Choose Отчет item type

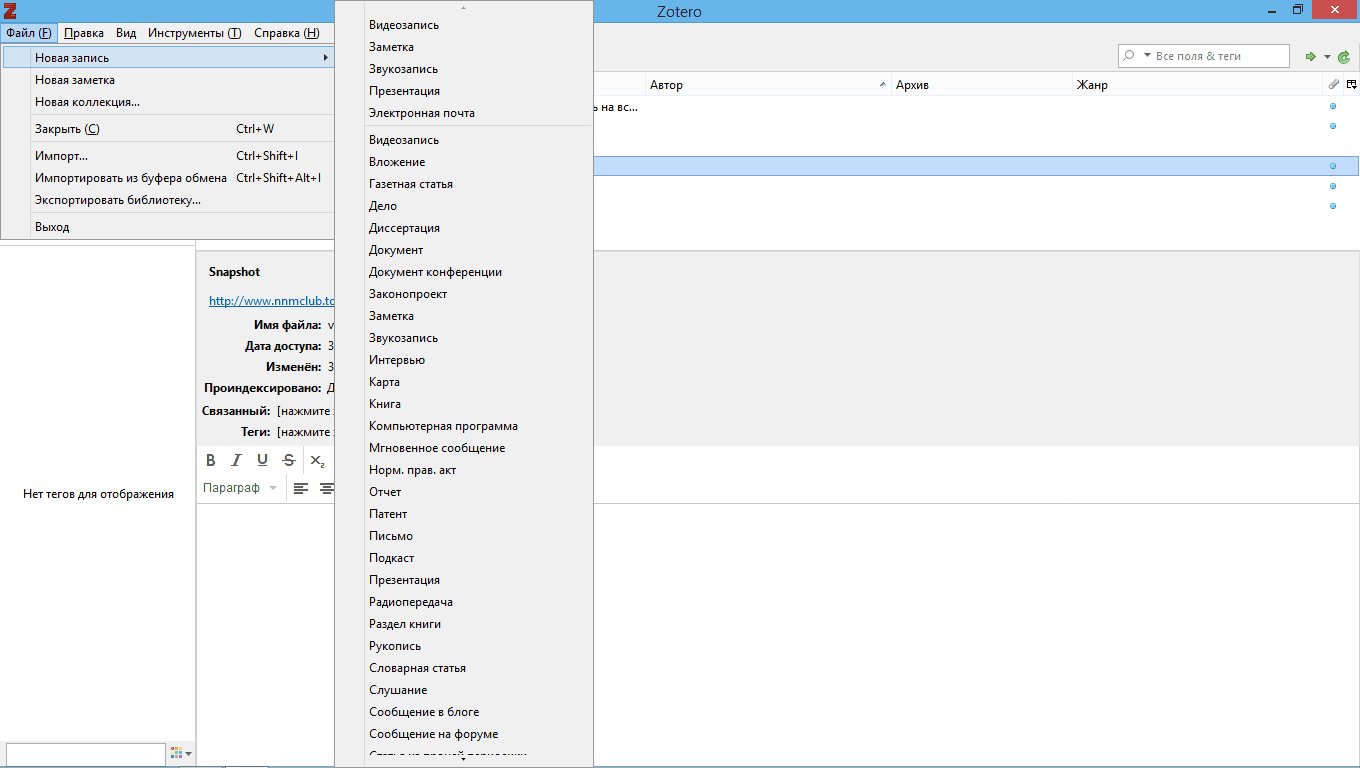tap(464, 492)
